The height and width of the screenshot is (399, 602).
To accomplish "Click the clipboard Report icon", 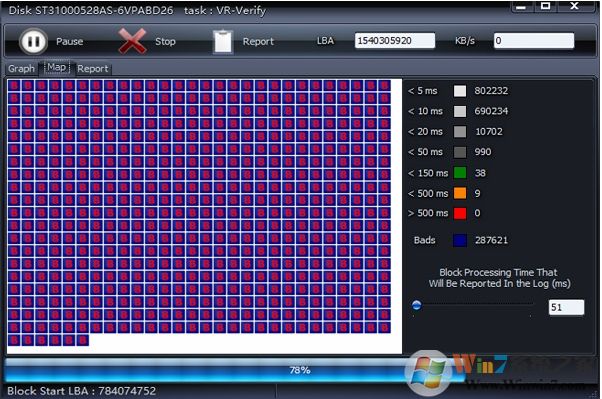I will coord(223,41).
